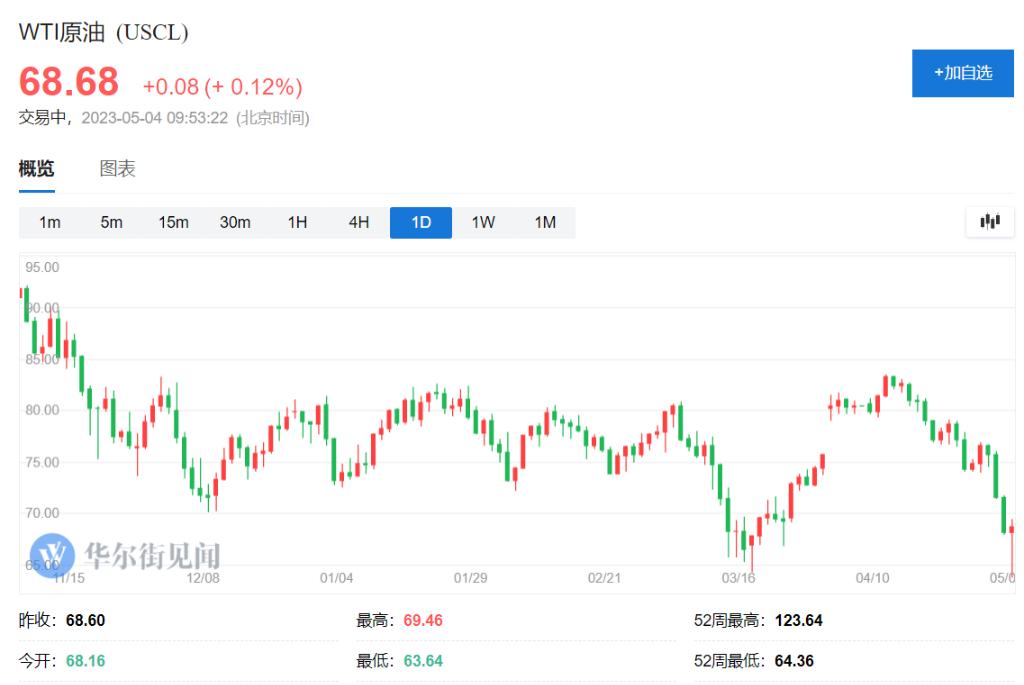Viewport: 1024px width, 685px height.
Task: Switch to the 4H timeframe
Action: (359, 222)
